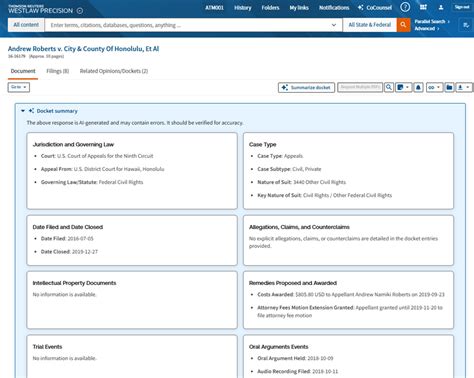Open the Westlaw Precision product switcher arrow

[x=80, y=11]
